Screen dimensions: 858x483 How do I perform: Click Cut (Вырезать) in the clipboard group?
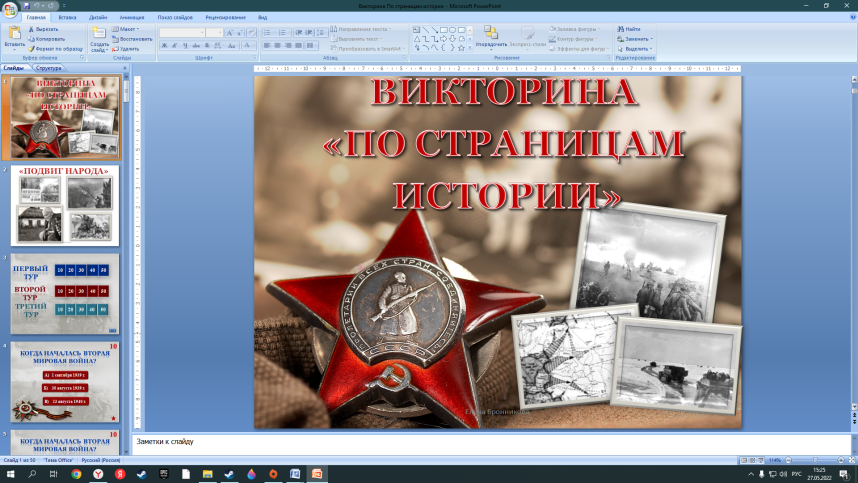coord(43,29)
